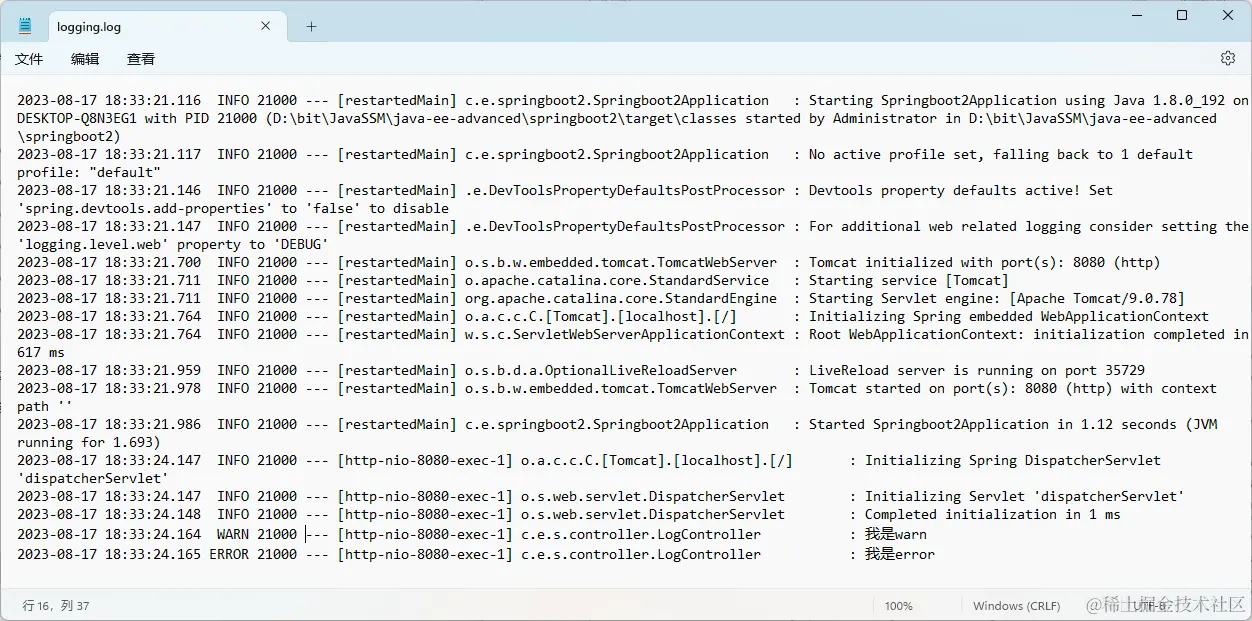
Task: Click 'Starting service [Tomcat]' text
Action: (909, 280)
